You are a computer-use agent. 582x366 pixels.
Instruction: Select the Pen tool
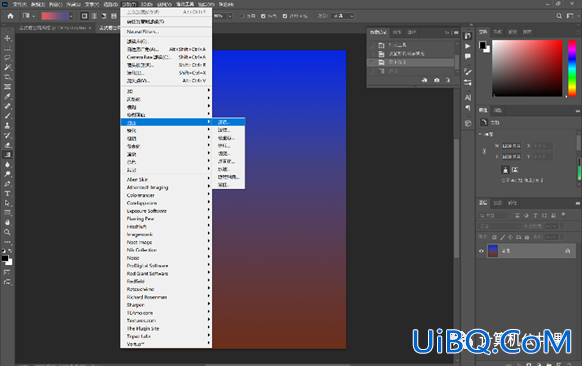[x=7, y=184]
